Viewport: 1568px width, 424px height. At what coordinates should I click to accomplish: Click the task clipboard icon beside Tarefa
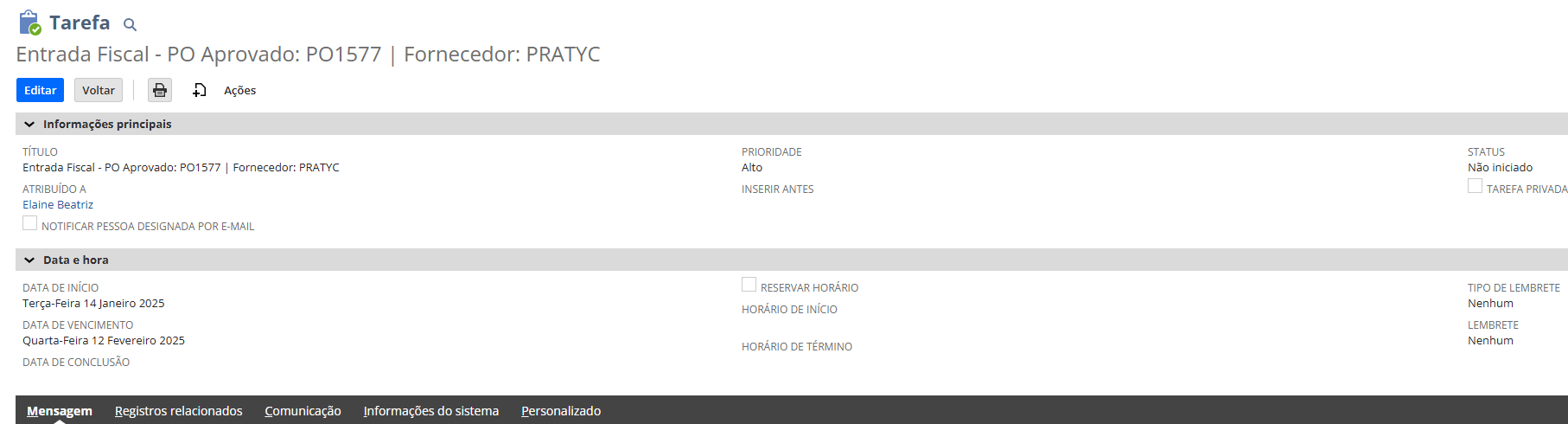29,22
